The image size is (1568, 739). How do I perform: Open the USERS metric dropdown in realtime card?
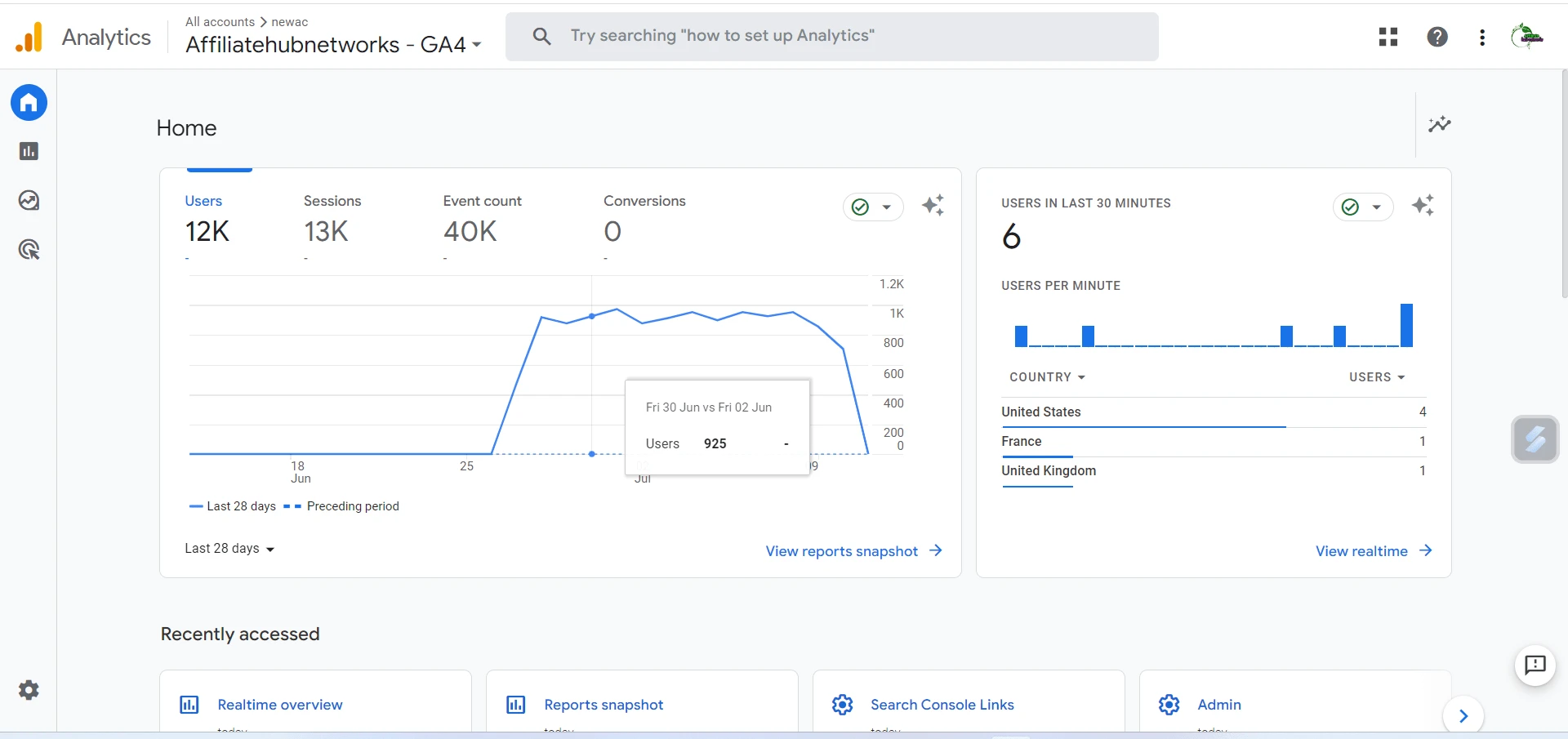coord(1377,377)
